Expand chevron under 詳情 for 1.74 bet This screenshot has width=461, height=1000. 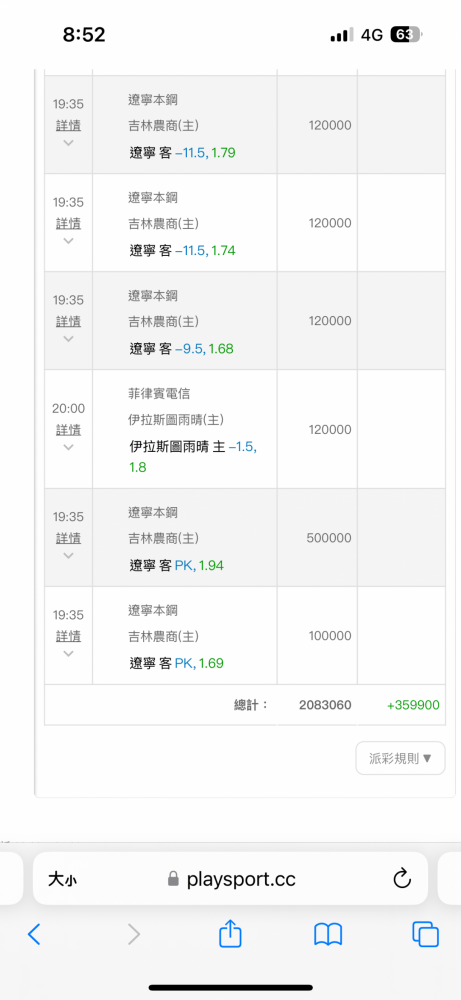click(68, 240)
